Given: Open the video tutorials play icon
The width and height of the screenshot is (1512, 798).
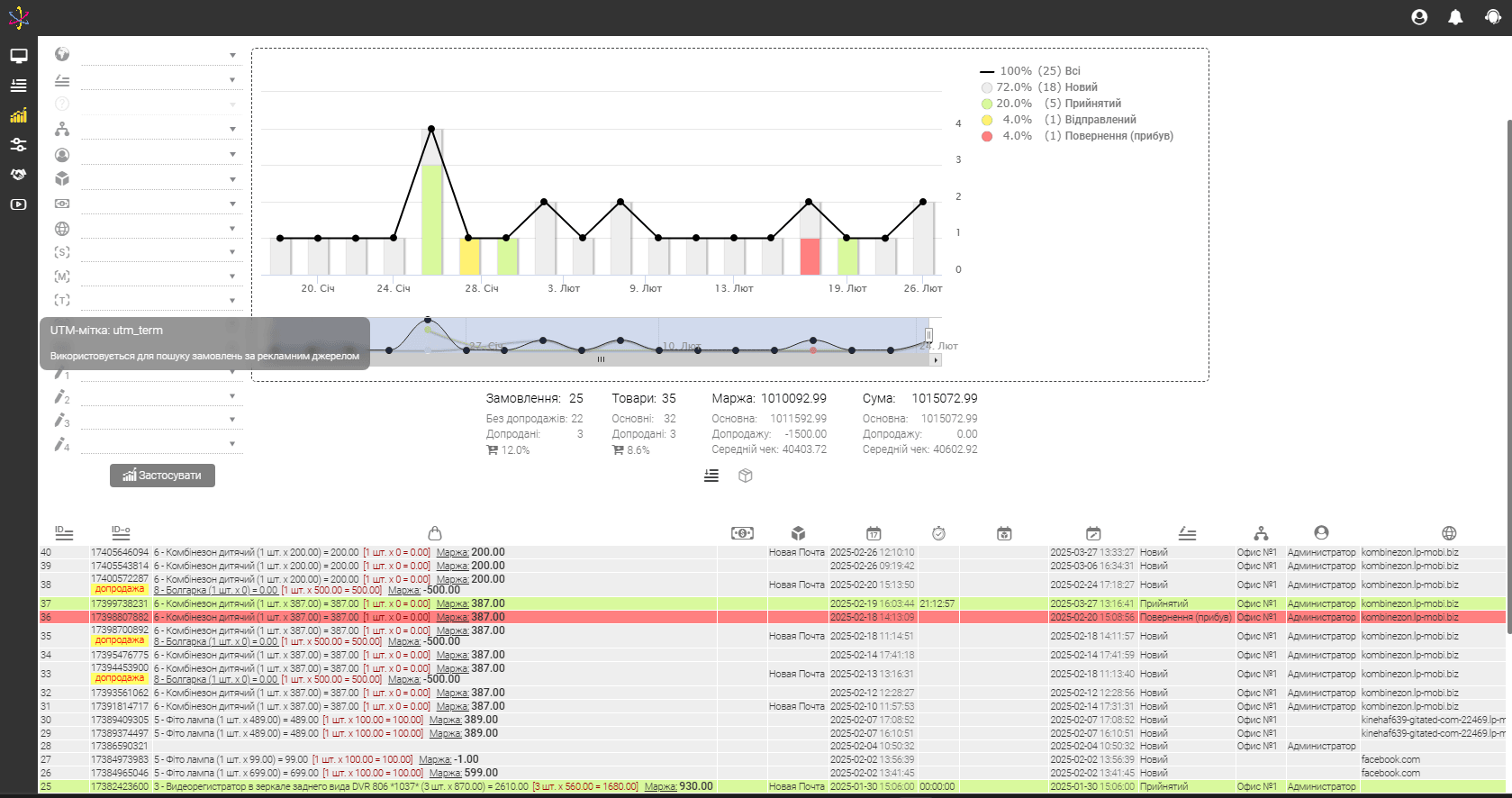Looking at the screenshot, I should point(19,204).
